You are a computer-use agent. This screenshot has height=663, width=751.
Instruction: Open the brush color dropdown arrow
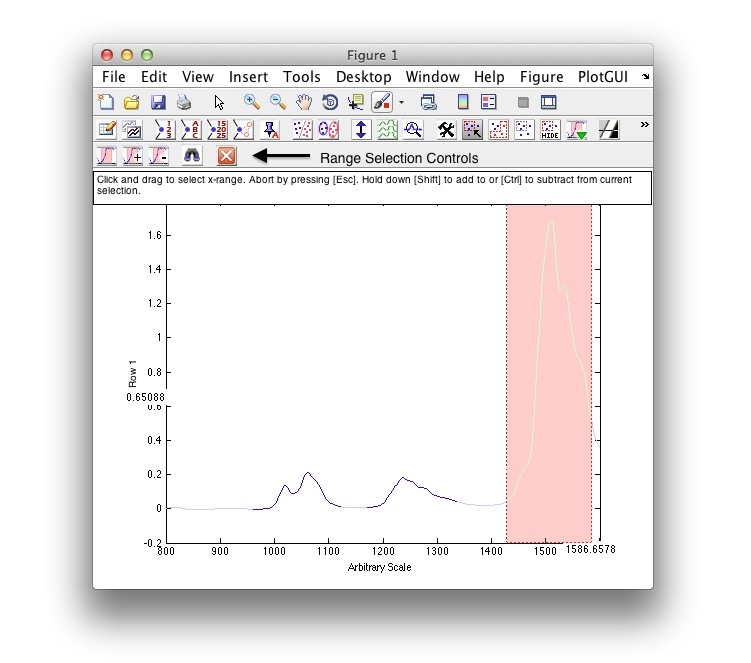[x=401, y=102]
